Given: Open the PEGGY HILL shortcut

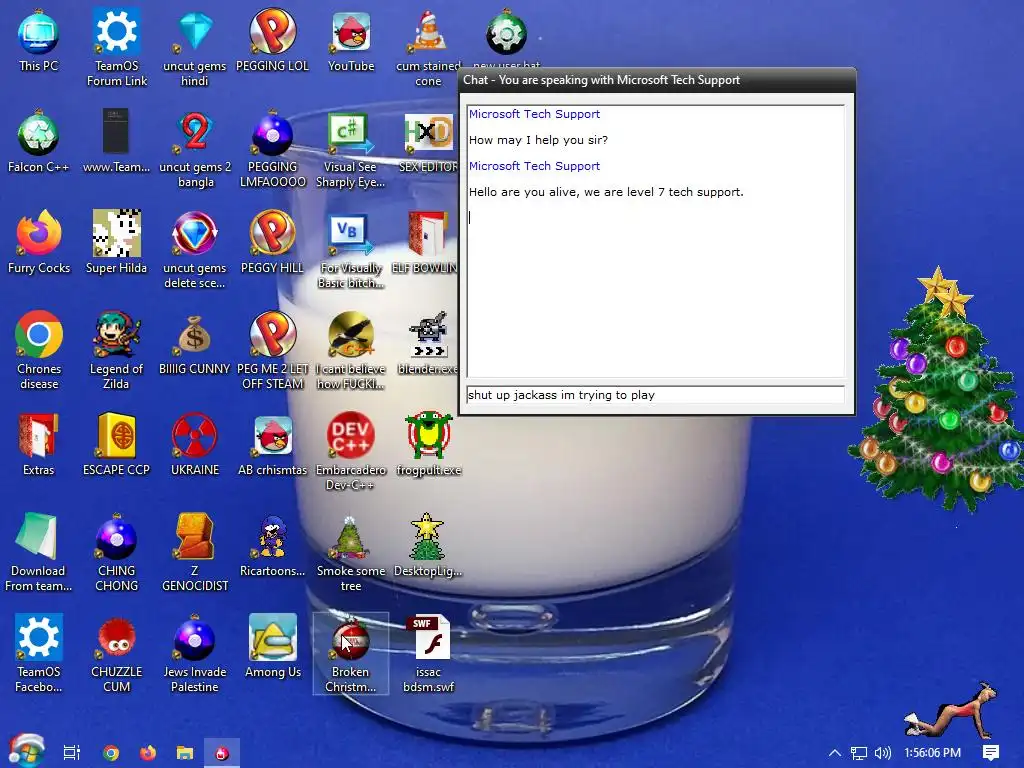Looking at the screenshot, I should click(x=272, y=242).
